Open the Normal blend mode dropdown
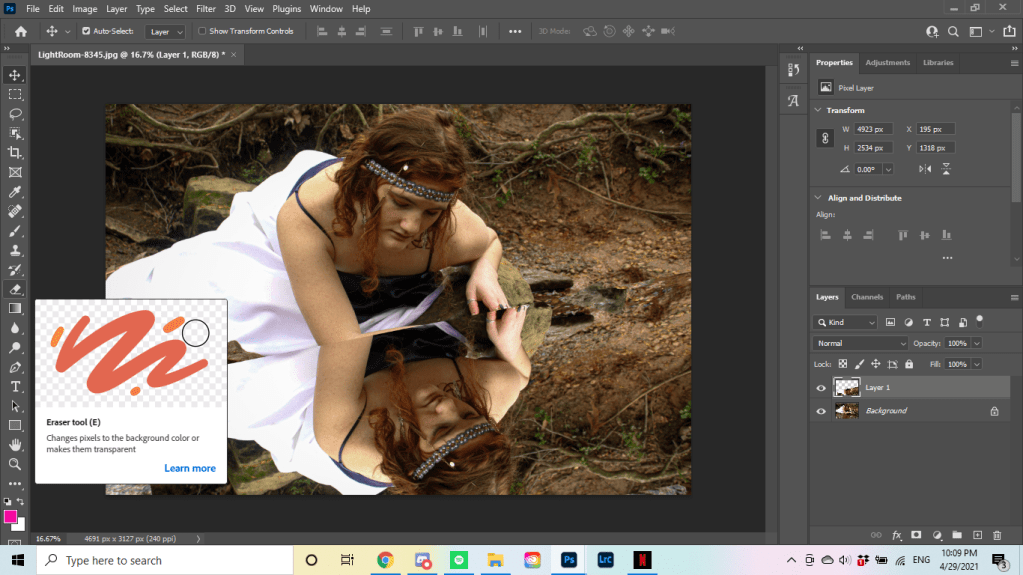 [861, 343]
